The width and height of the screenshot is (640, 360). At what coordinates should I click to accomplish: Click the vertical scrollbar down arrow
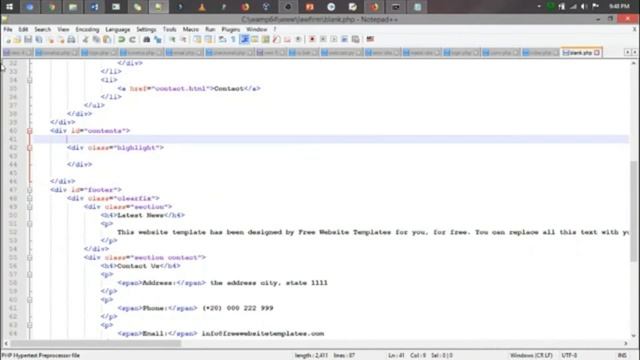633,336
